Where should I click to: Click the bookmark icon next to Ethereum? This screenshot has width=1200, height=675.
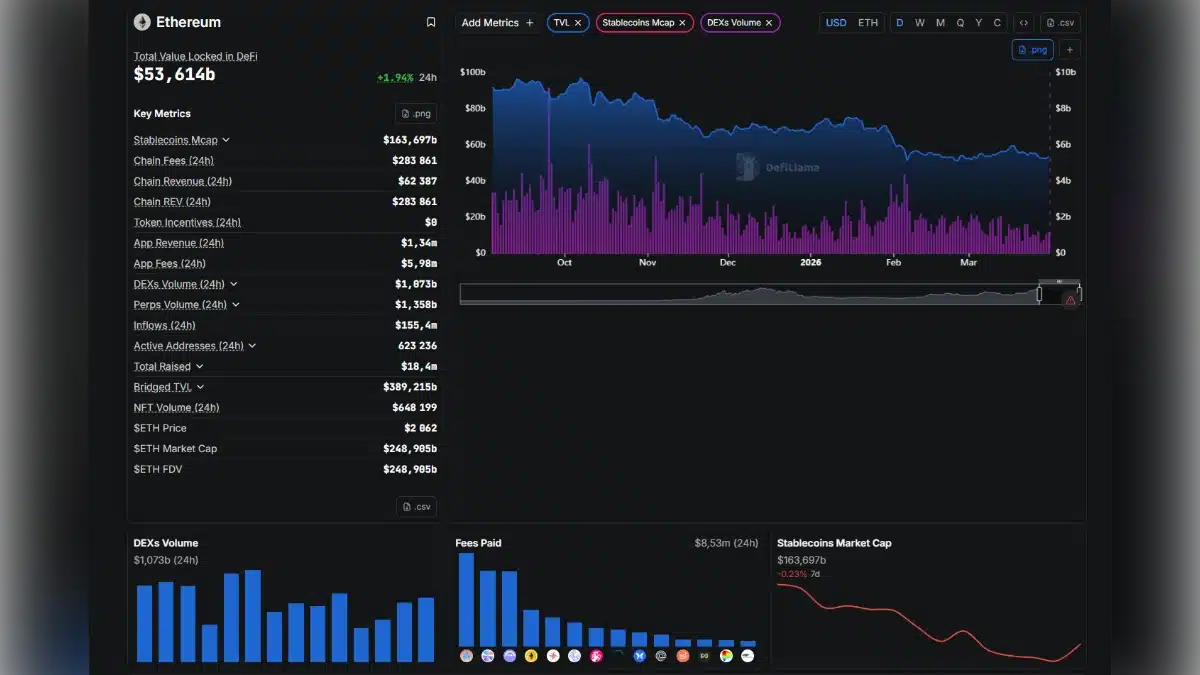(x=431, y=21)
